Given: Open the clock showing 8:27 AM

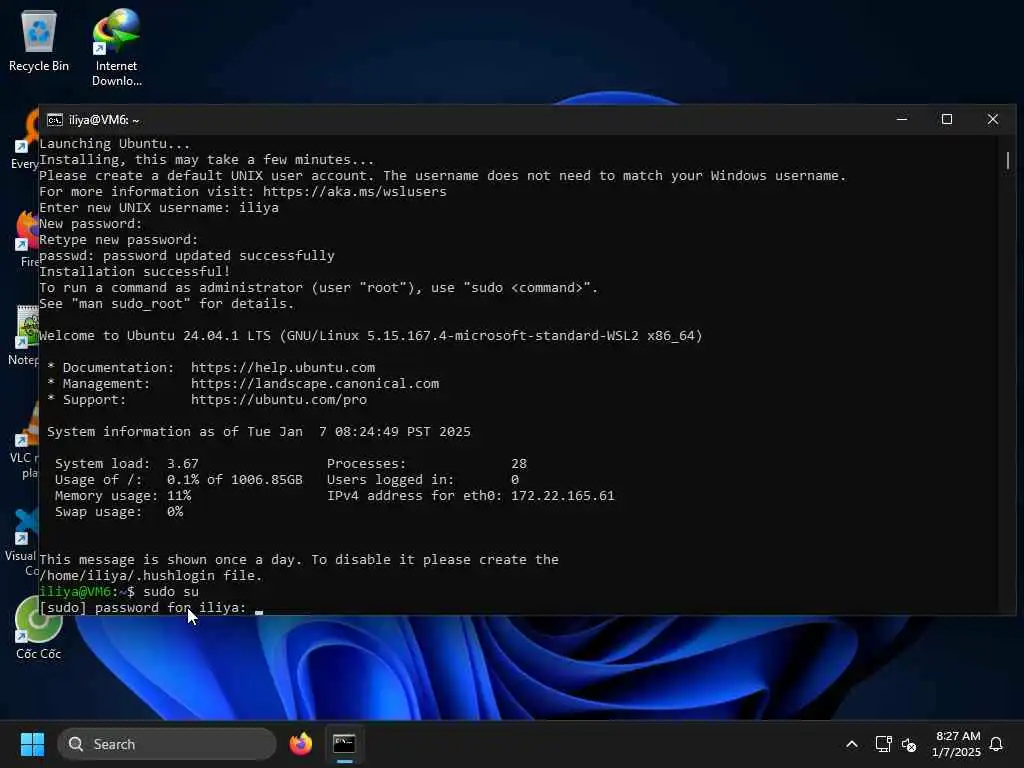Looking at the screenshot, I should click(956, 744).
